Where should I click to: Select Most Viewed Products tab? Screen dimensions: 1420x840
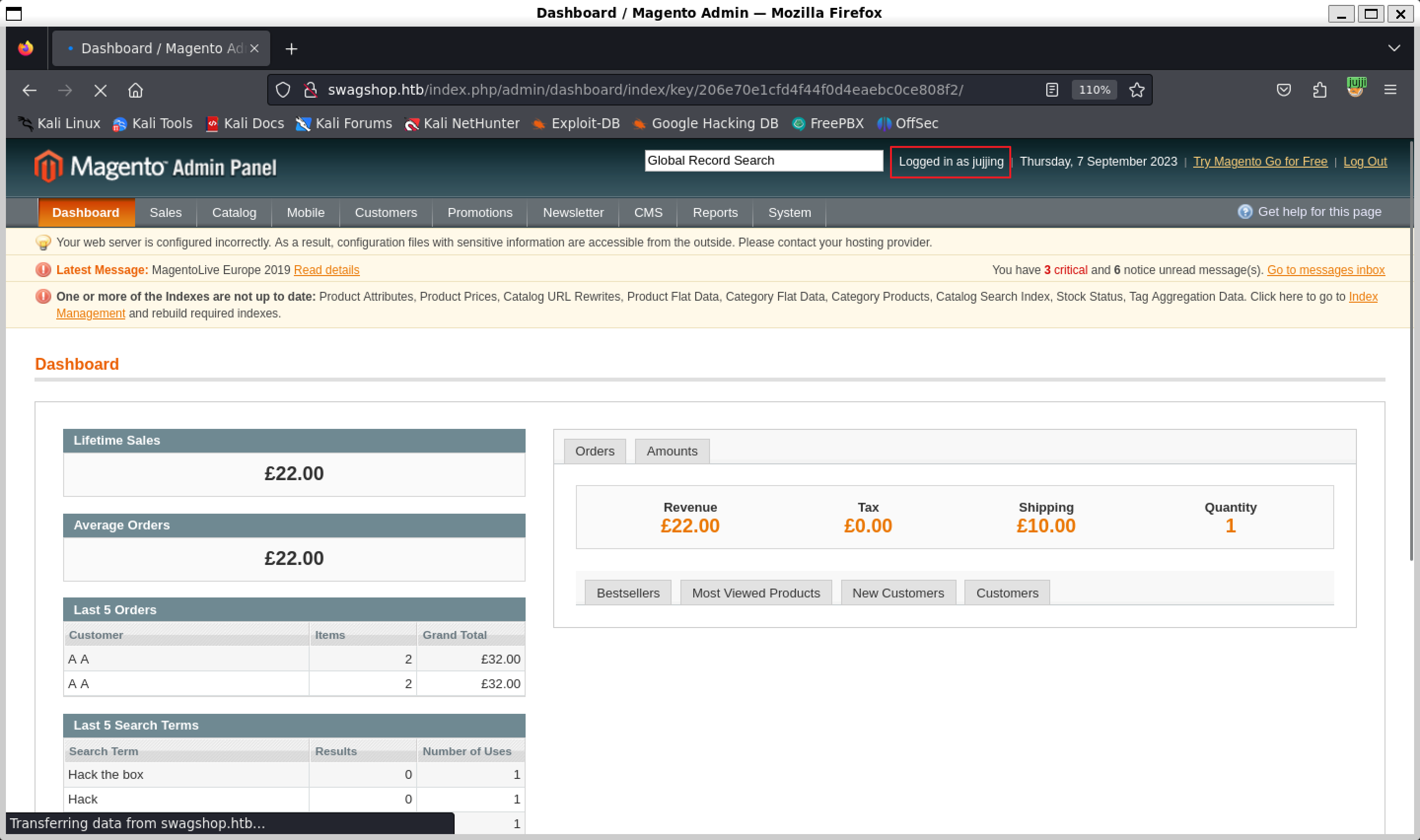tap(755, 593)
